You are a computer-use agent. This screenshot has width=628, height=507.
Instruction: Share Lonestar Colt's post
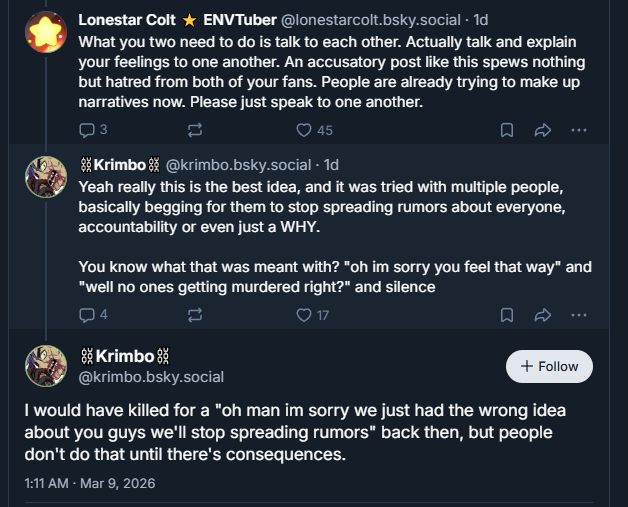pyautogui.click(x=543, y=130)
